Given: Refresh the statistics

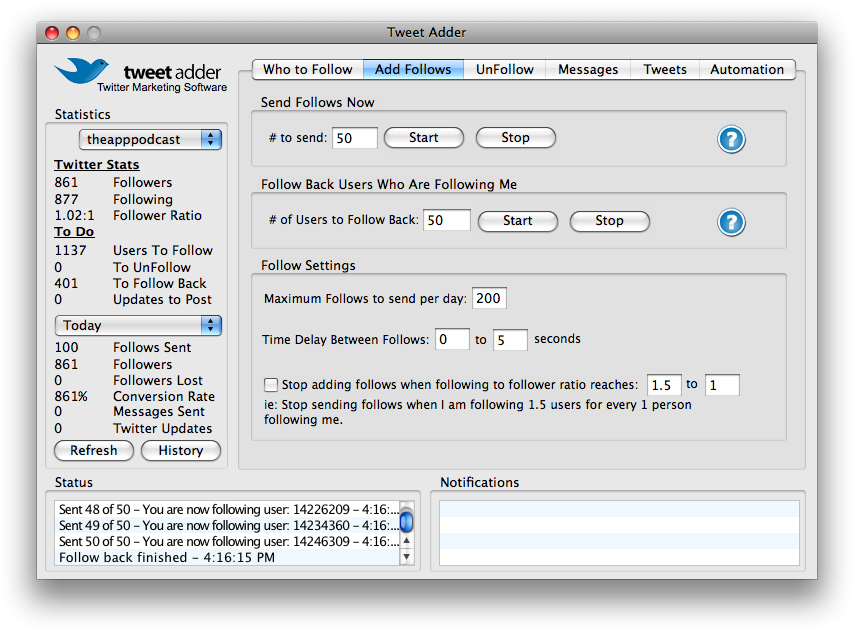Looking at the screenshot, I should pyautogui.click(x=94, y=450).
